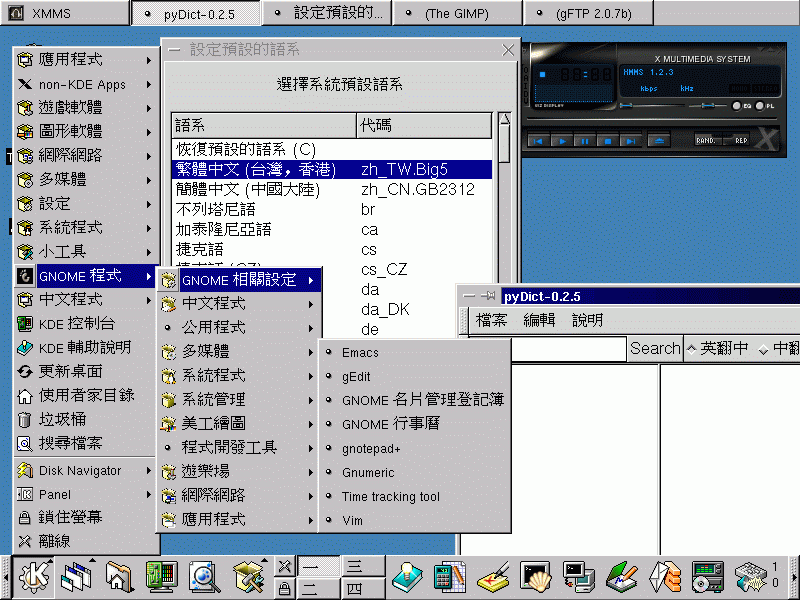Viewport: 800px width, 600px height.
Task: Launch the green notebook editor icon
Action: 621,577
